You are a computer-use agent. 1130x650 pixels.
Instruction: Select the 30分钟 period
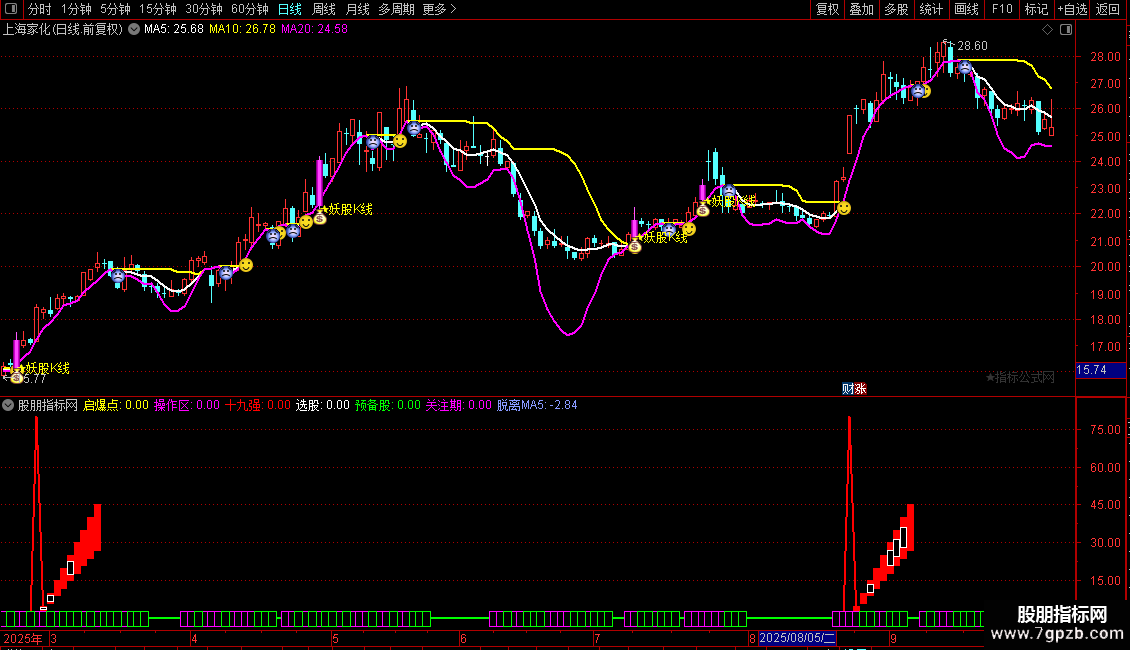click(x=203, y=9)
